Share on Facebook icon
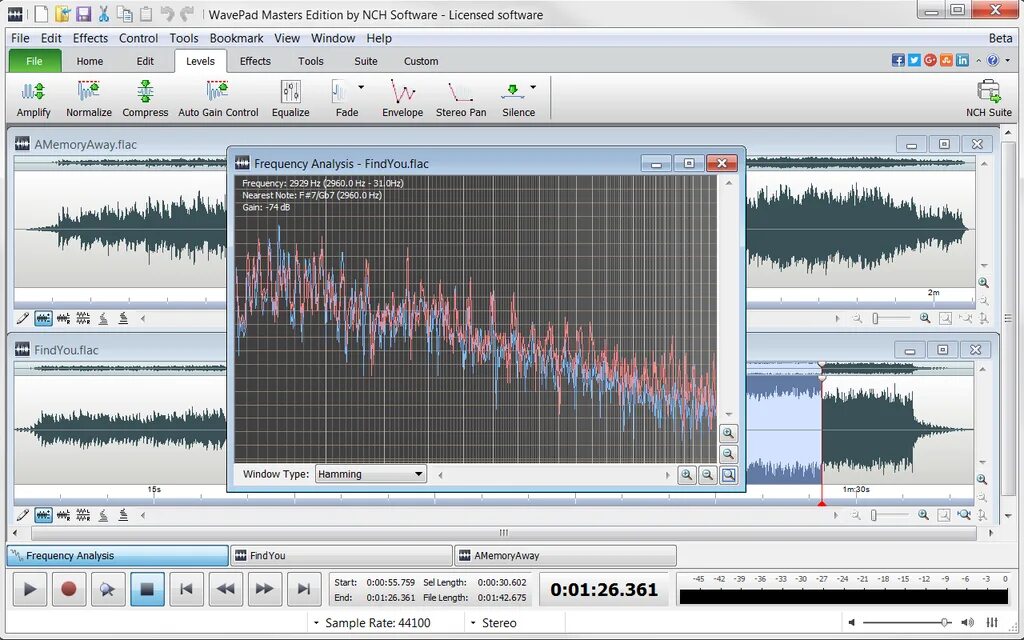The height and width of the screenshot is (640, 1024). [898, 60]
